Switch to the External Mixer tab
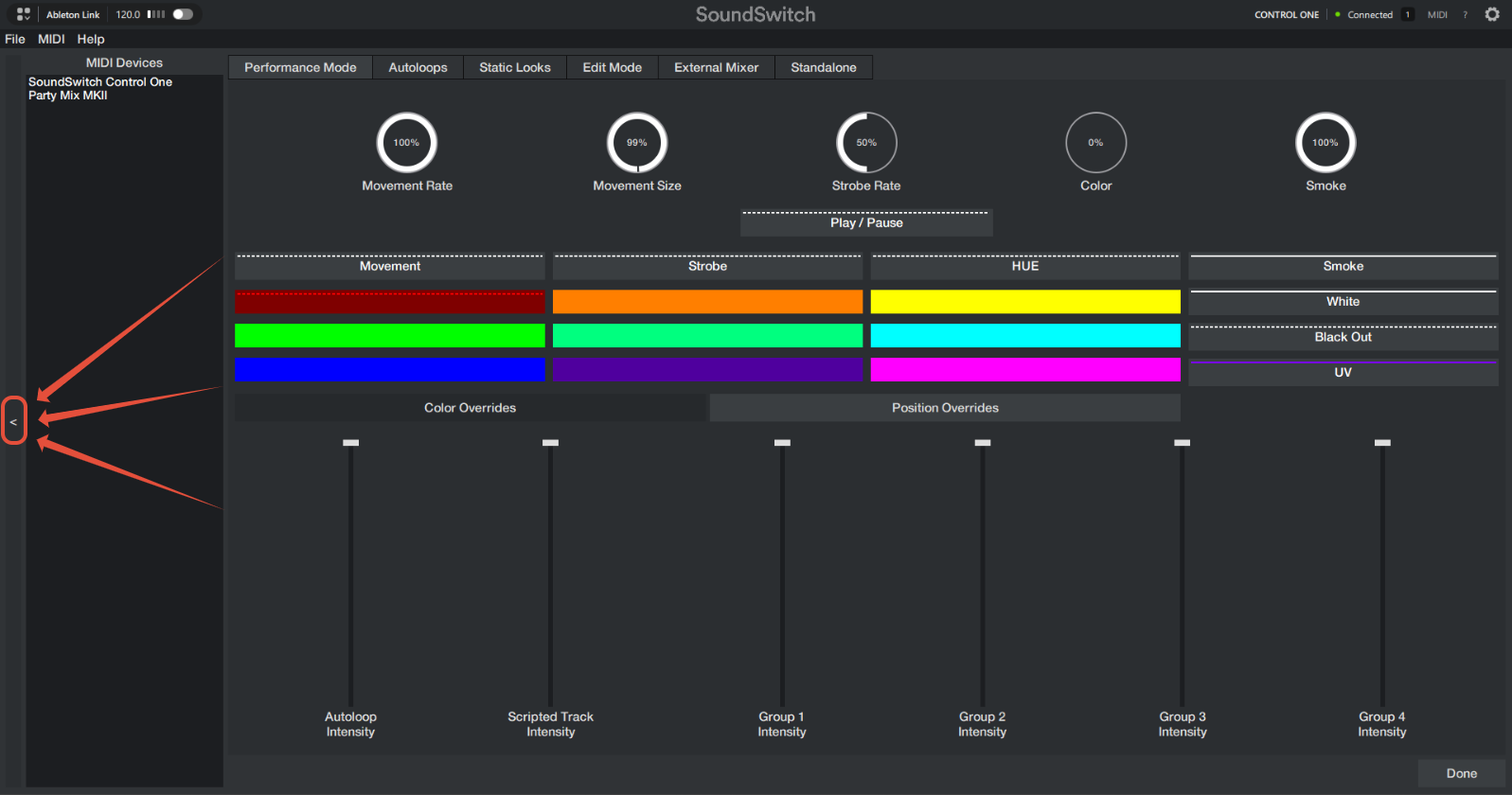 pos(717,67)
